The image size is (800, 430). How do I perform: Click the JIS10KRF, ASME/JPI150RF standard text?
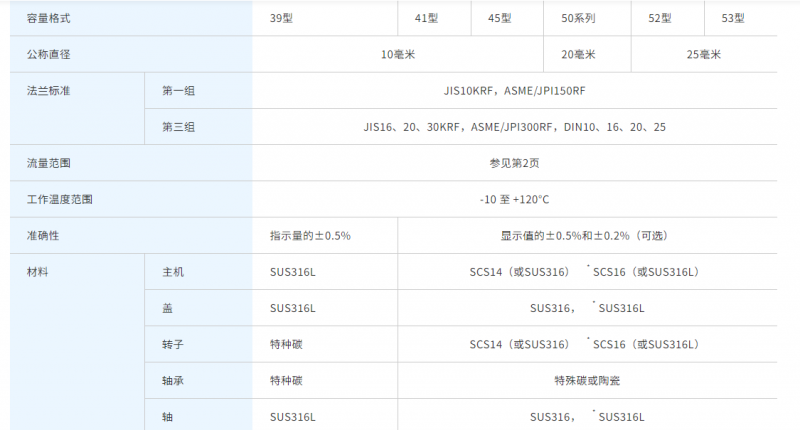click(514, 91)
